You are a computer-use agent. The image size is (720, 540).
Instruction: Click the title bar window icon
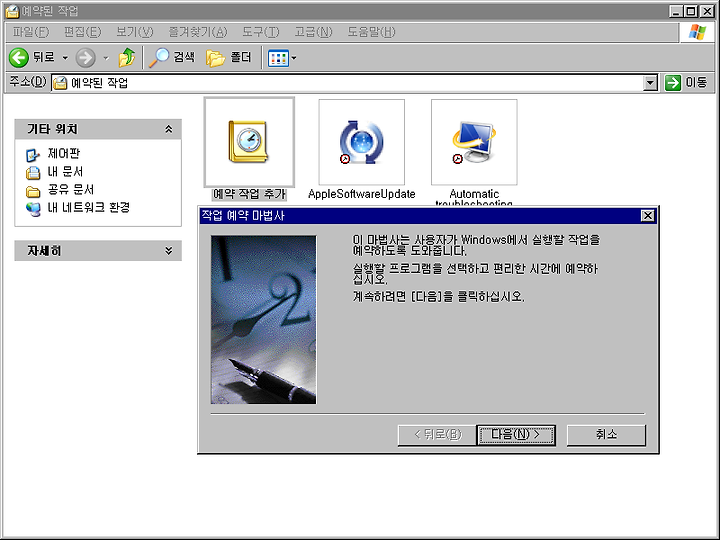click(12, 11)
